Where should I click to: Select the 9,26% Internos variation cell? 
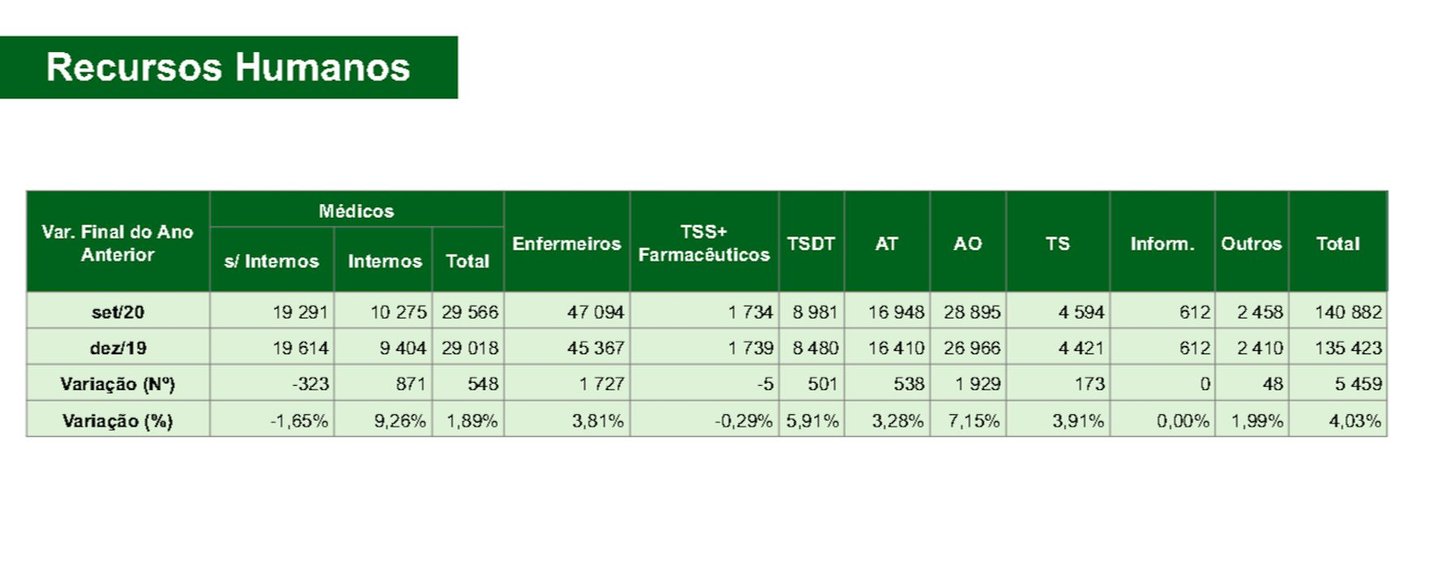pos(383,420)
